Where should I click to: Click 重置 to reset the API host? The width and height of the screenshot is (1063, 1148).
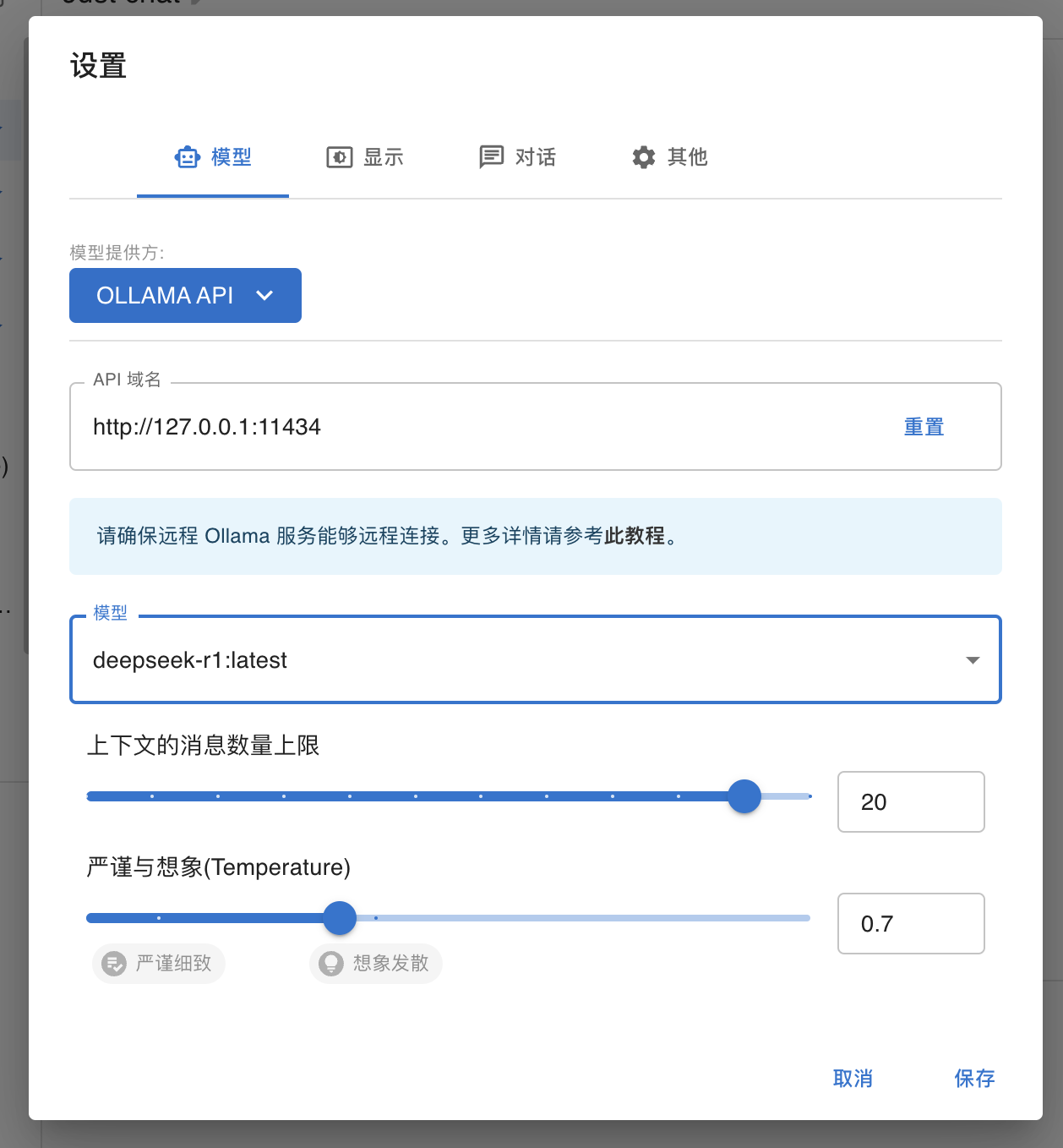(x=924, y=427)
